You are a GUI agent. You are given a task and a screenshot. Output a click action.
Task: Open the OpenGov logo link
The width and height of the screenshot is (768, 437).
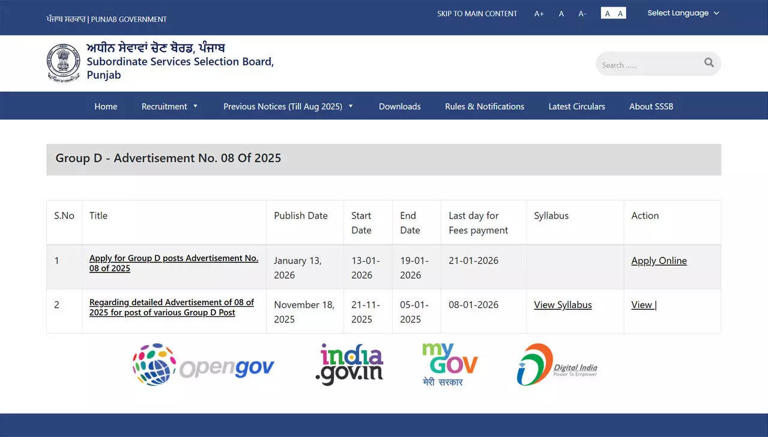(x=203, y=365)
